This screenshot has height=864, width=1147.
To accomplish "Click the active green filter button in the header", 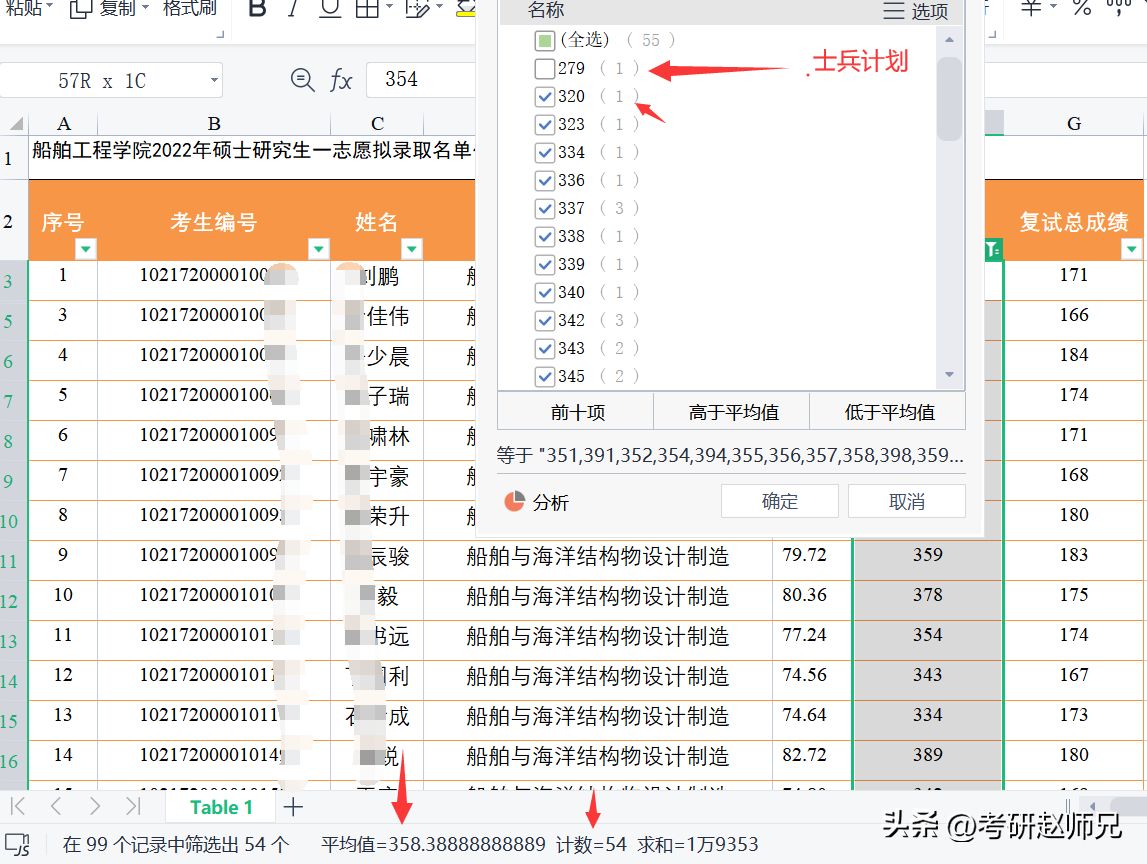I will (x=993, y=249).
